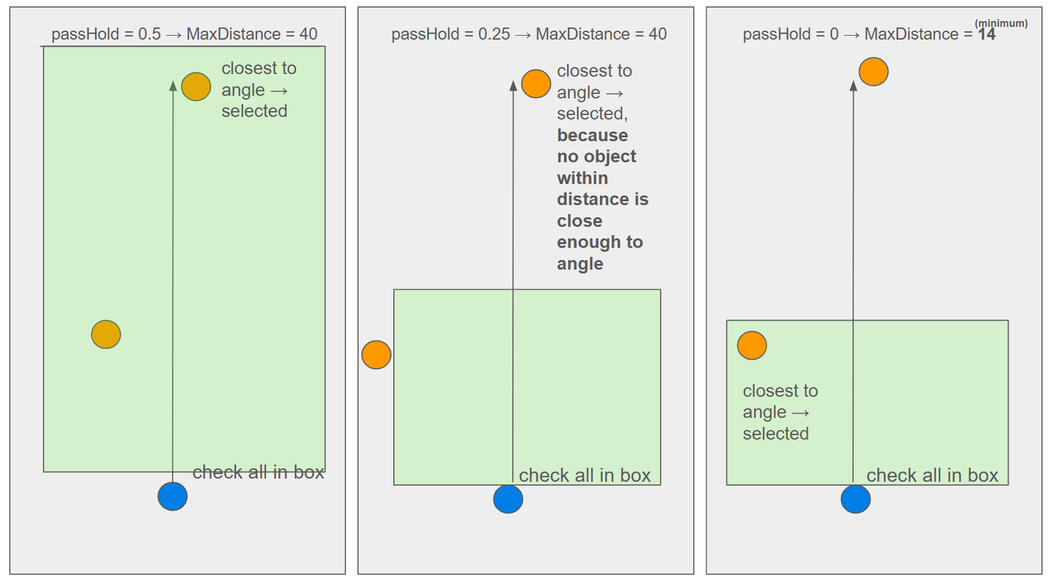Image resolution: width=1052 pixels, height=584 pixels.
Task: Click the blue circle in the passHold 0.5 panel
Action: click(x=173, y=496)
